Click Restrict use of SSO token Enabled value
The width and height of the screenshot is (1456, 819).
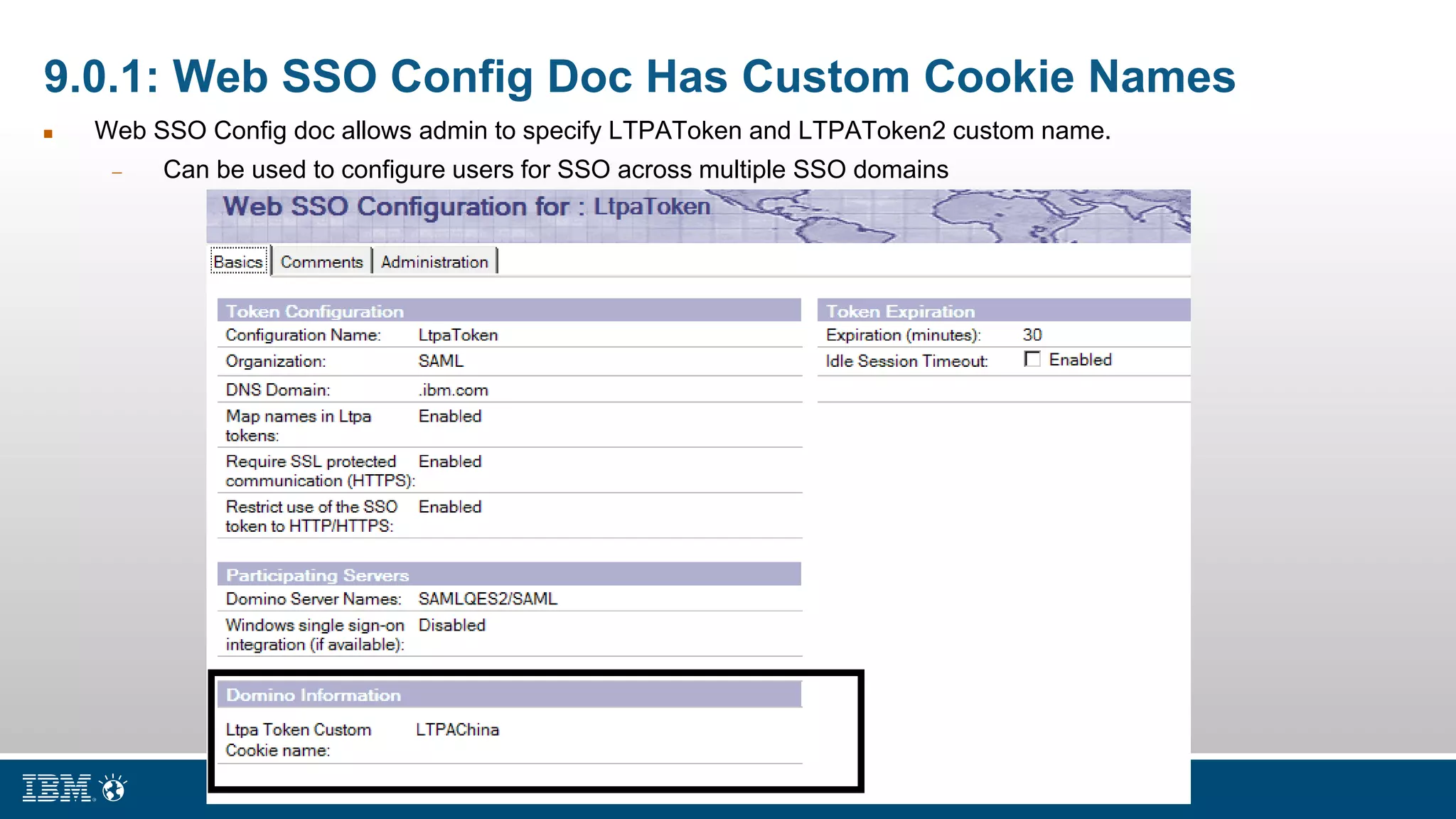450,507
